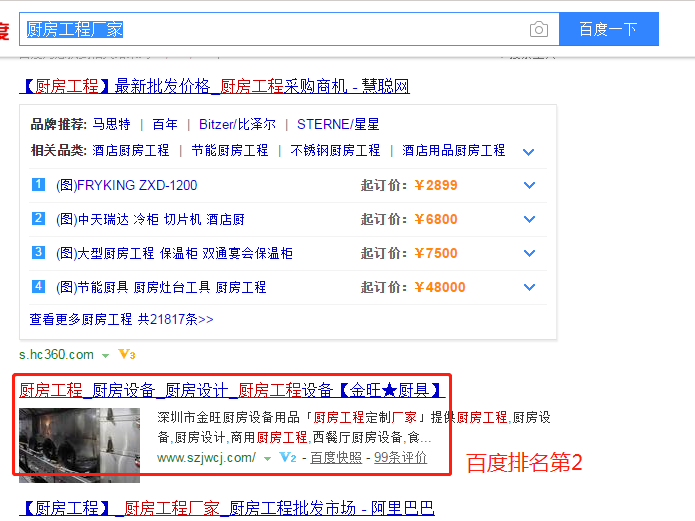This screenshot has height=521, width=695.
Task: Select brand 马思特
Action: click(111, 125)
